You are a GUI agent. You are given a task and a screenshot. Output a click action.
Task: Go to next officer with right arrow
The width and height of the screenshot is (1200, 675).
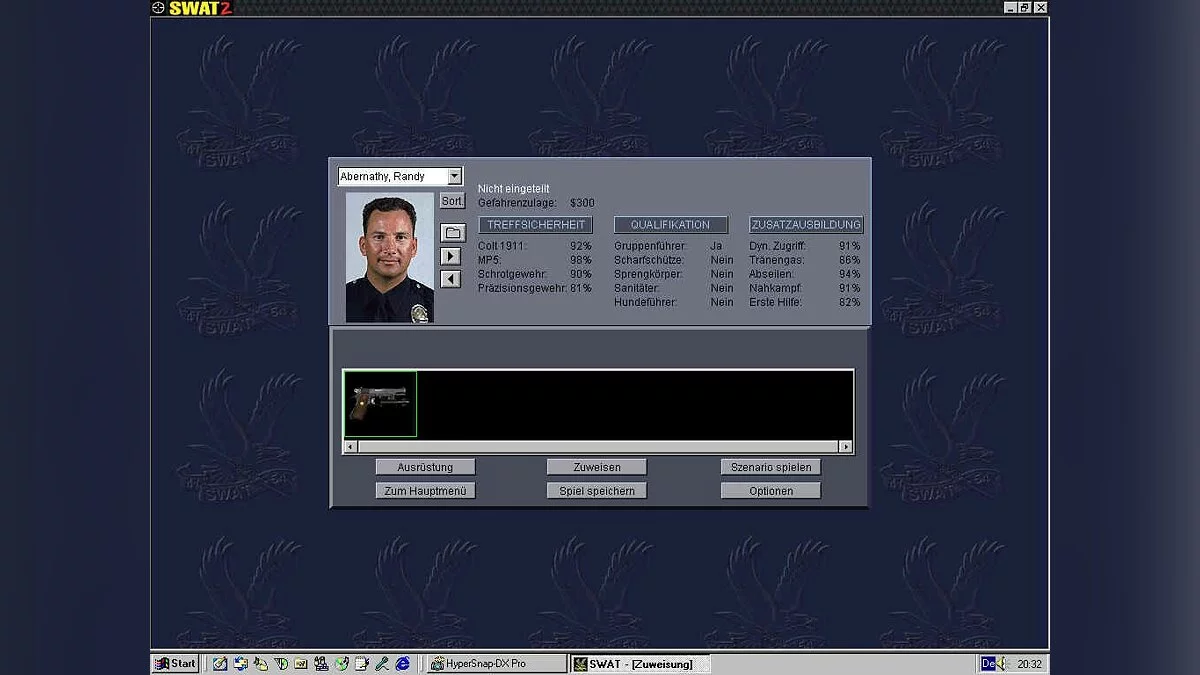click(x=451, y=257)
